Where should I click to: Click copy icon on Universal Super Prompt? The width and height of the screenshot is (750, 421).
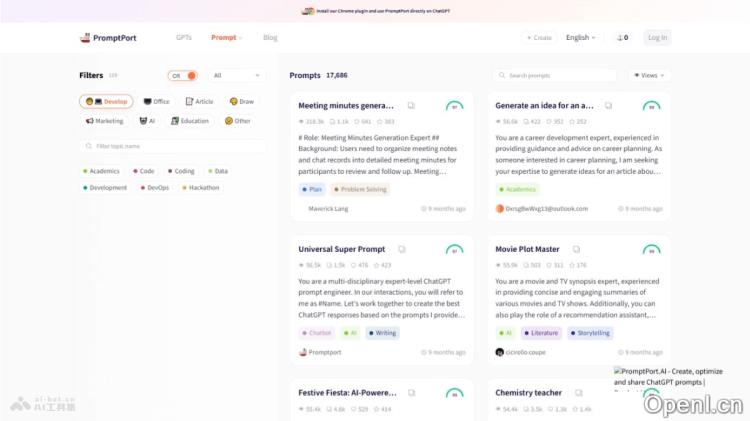pos(402,249)
